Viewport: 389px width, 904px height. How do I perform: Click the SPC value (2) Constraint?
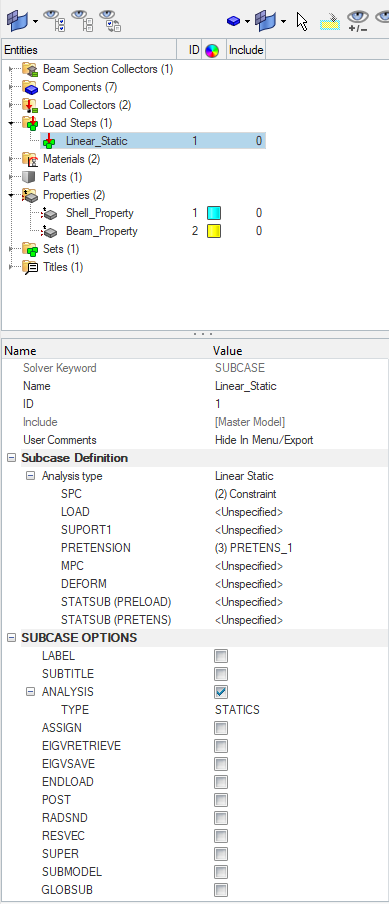click(x=246, y=494)
